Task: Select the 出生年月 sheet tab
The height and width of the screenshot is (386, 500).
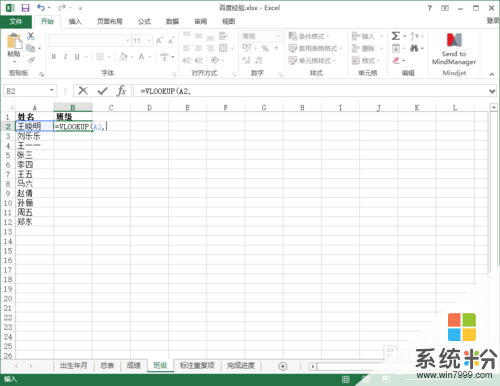Action: (74, 366)
